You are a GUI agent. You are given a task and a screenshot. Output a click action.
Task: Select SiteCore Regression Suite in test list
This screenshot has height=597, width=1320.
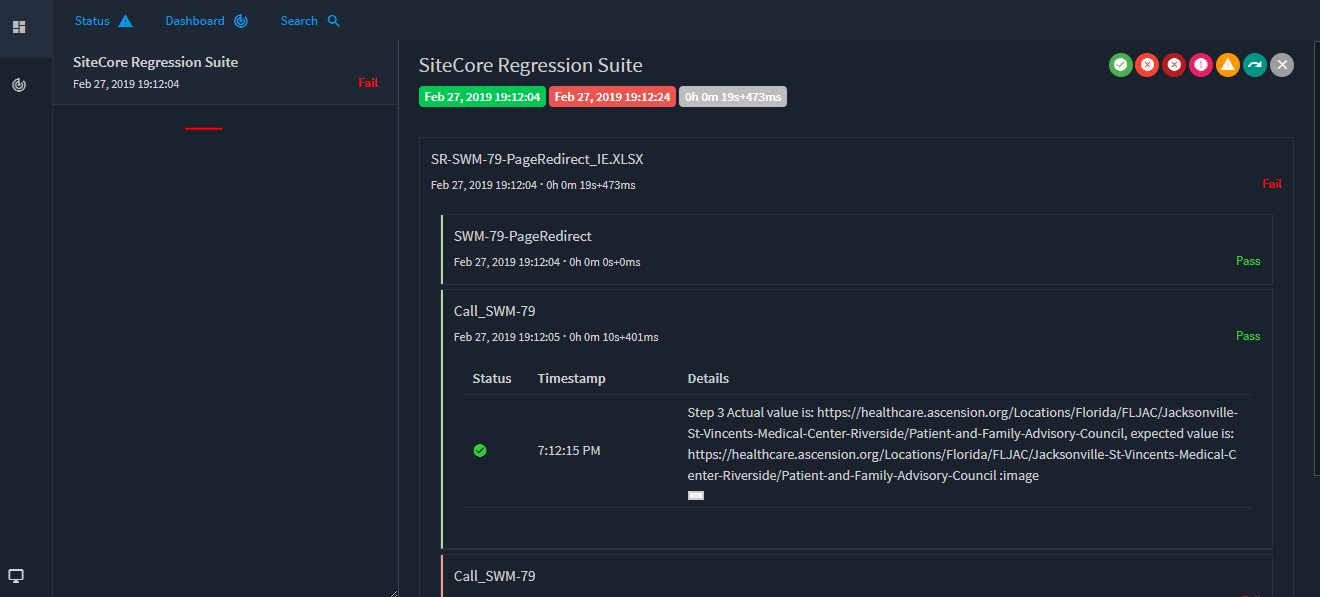225,73
